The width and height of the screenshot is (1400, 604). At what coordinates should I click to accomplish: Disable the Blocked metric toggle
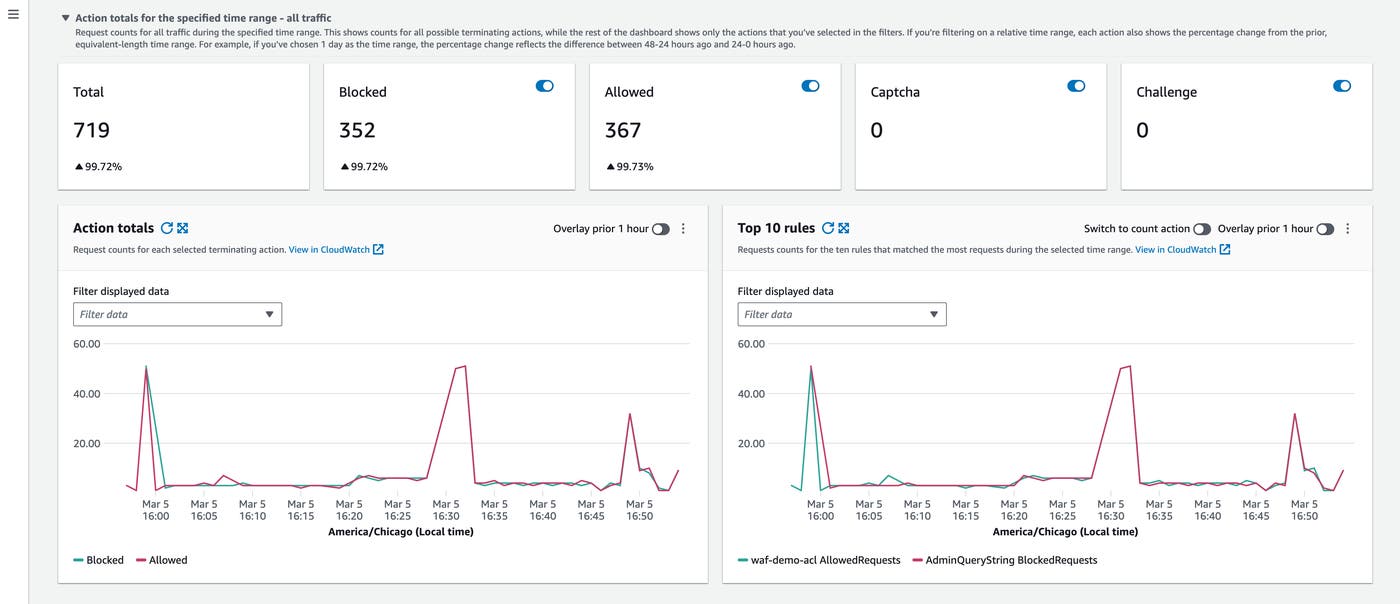click(x=544, y=86)
